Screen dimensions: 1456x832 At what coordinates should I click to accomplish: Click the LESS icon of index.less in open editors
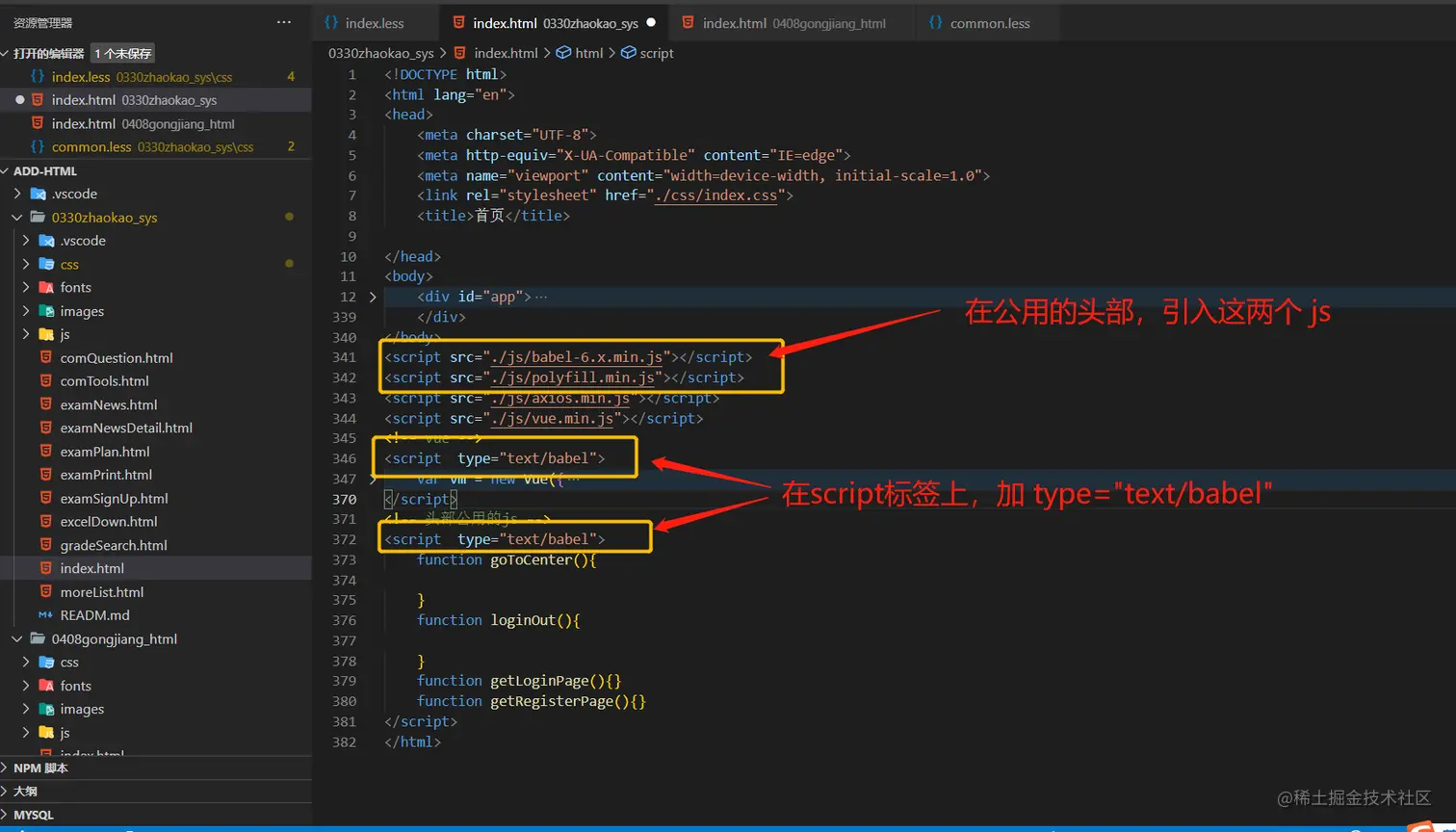click(38, 76)
